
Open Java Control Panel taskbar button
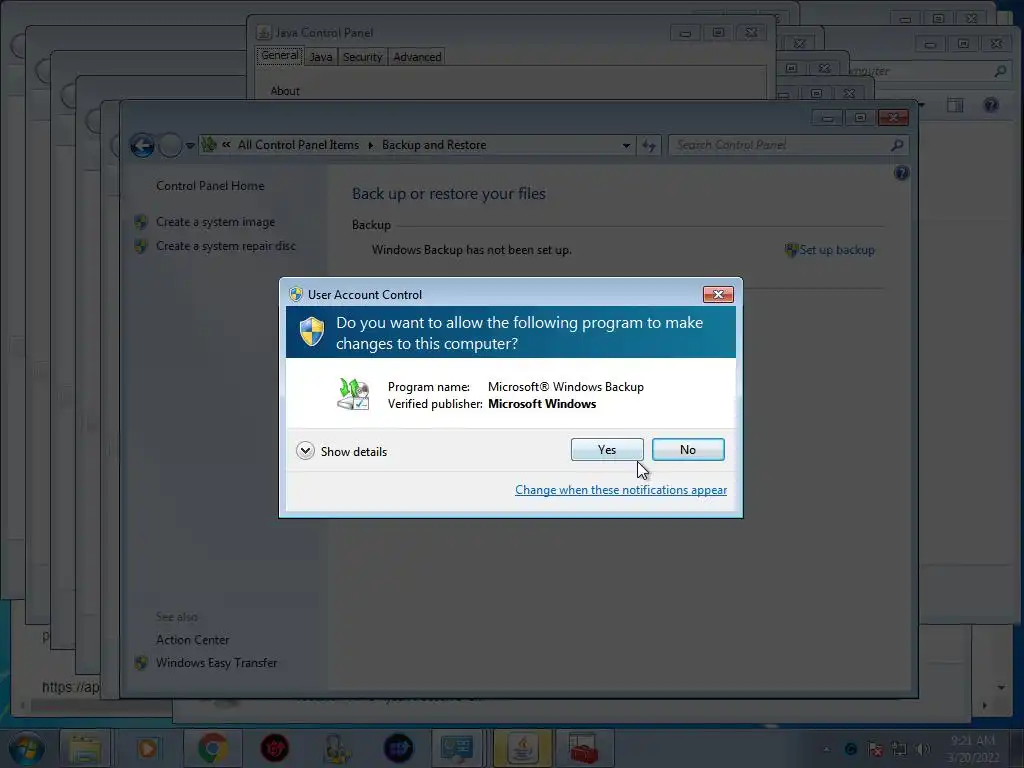tap(522, 748)
